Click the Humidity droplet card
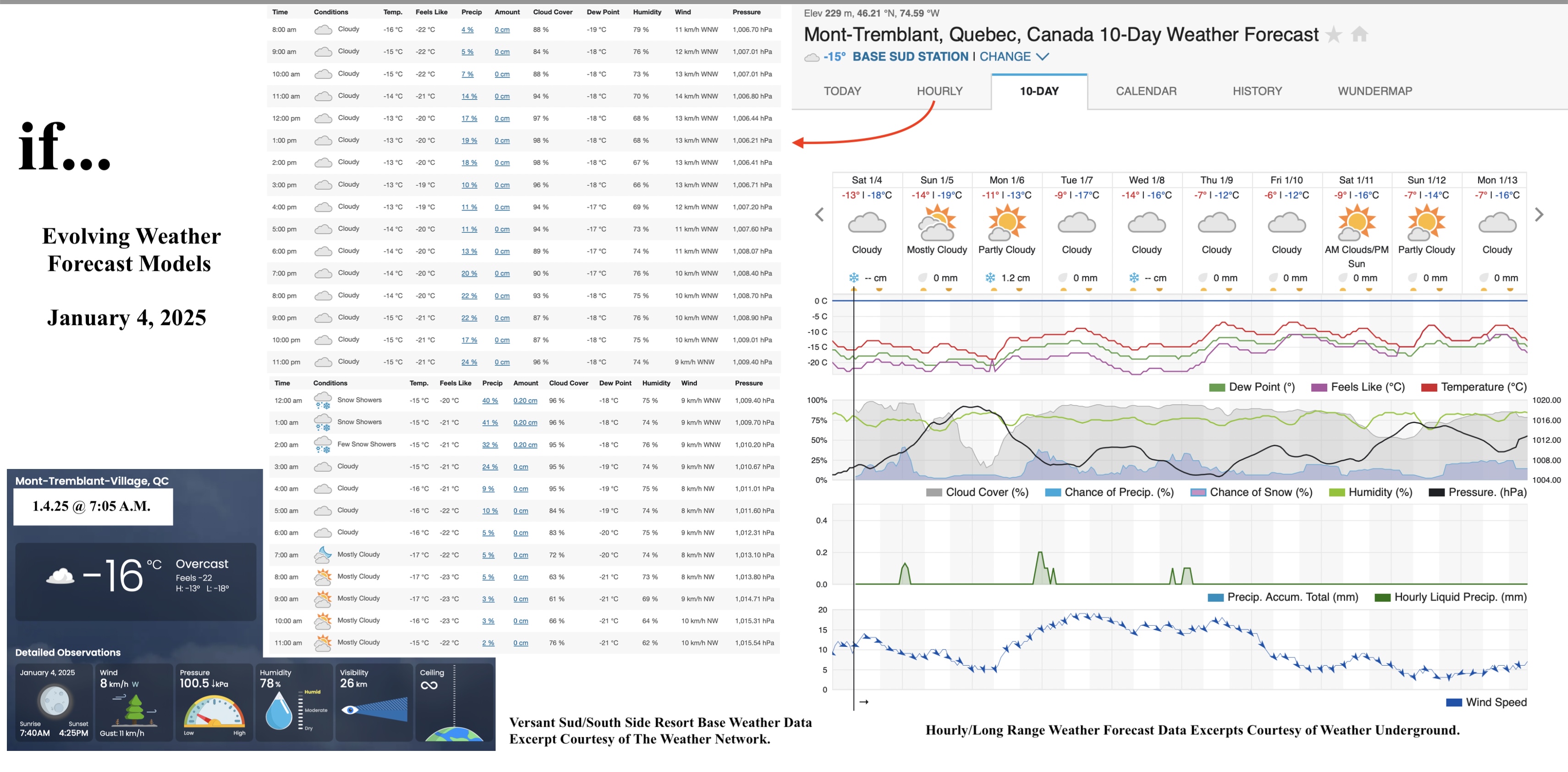The image size is (1568, 772). 293,703
